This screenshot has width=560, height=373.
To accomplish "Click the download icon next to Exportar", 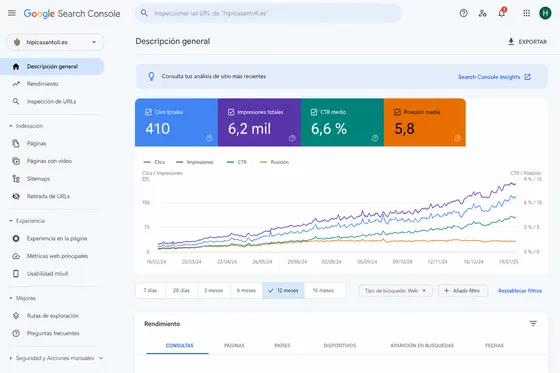I will [x=511, y=41].
